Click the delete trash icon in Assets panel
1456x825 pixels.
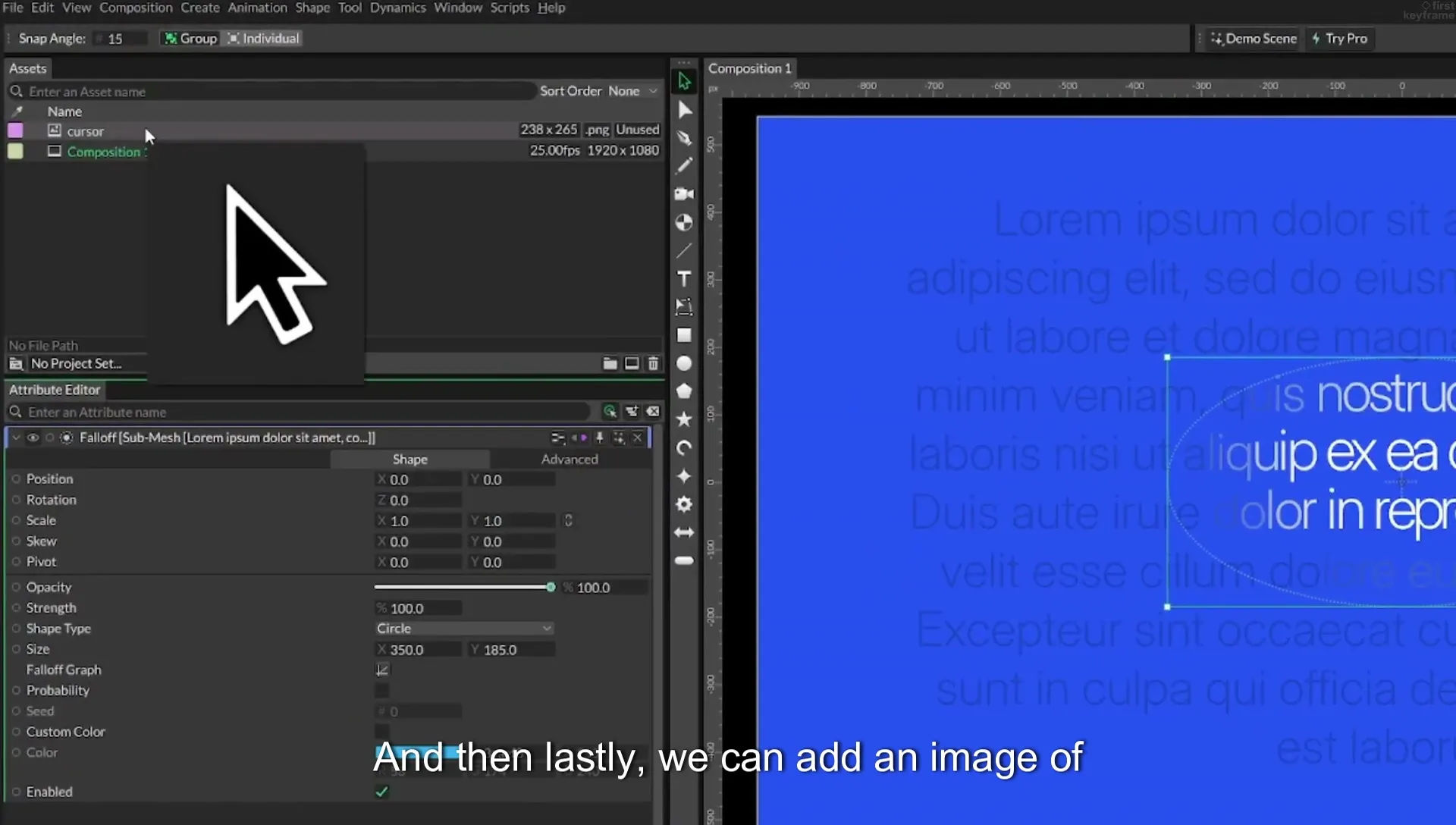pos(653,364)
